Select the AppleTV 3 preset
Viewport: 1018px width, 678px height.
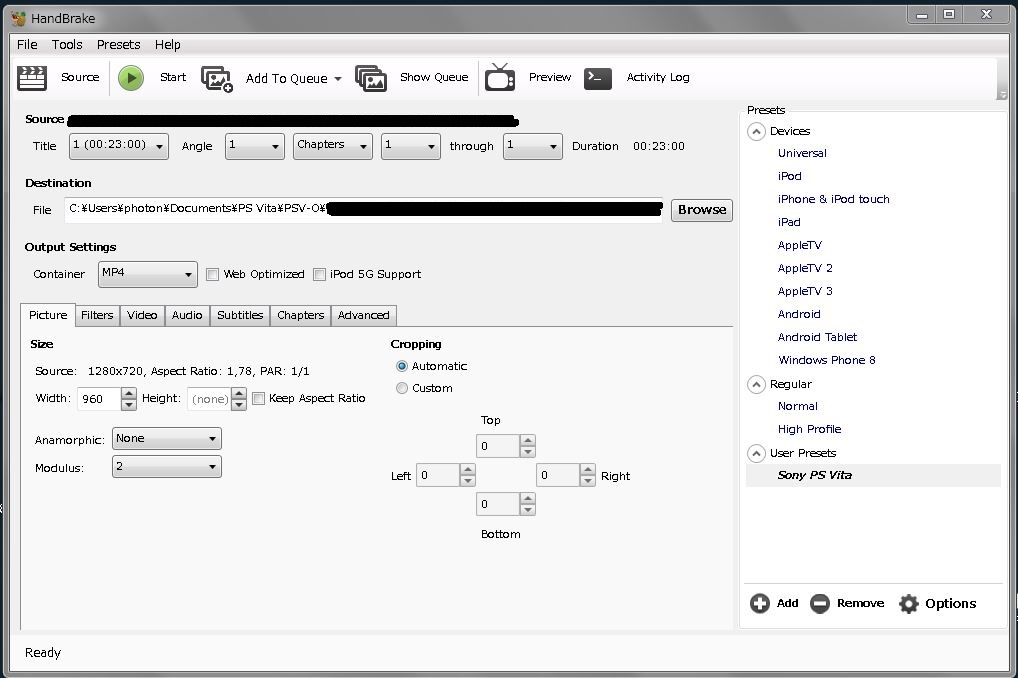click(x=805, y=291)
